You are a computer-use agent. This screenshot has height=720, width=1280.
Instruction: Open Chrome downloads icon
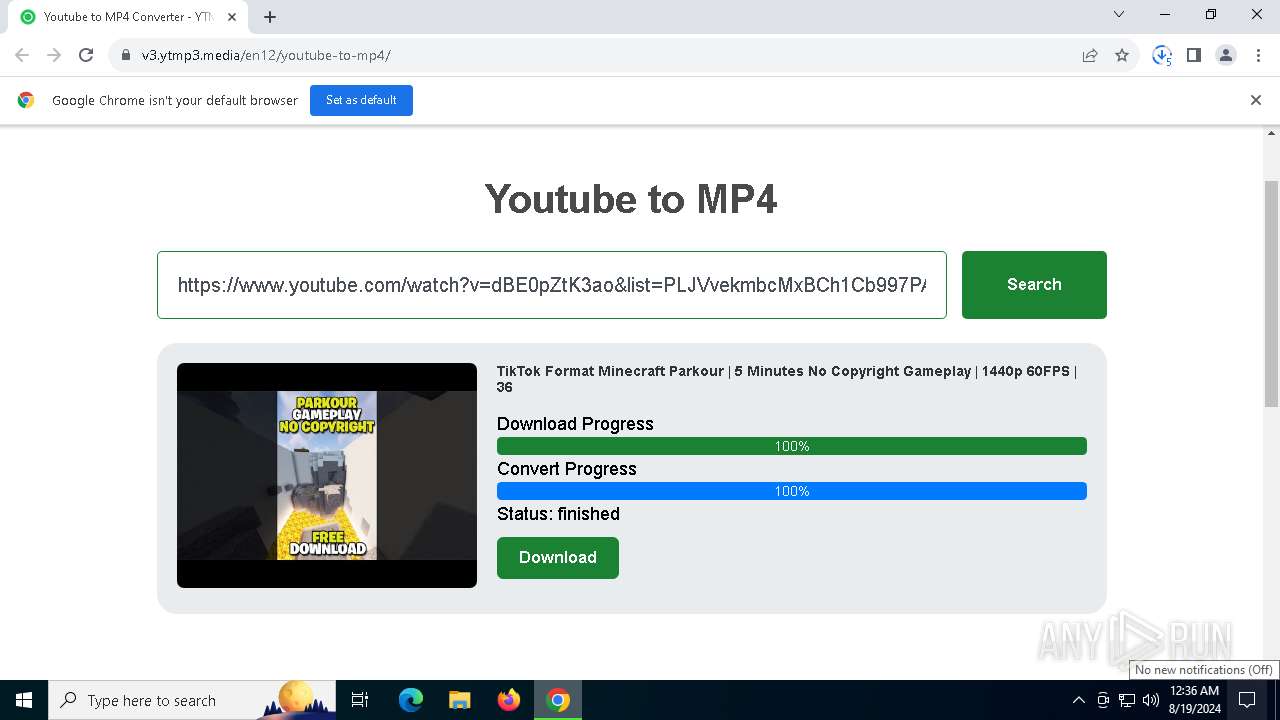(1162, 55)
